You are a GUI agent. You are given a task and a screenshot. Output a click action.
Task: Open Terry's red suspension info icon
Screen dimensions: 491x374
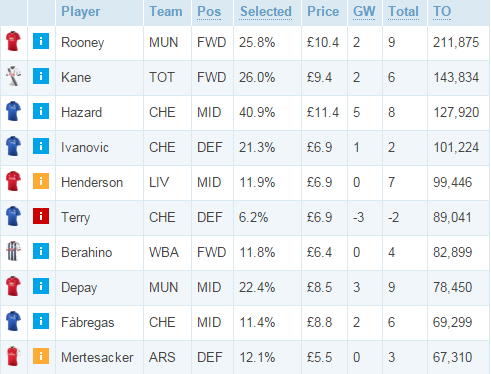pyautogui.click(x=41, y=216)
